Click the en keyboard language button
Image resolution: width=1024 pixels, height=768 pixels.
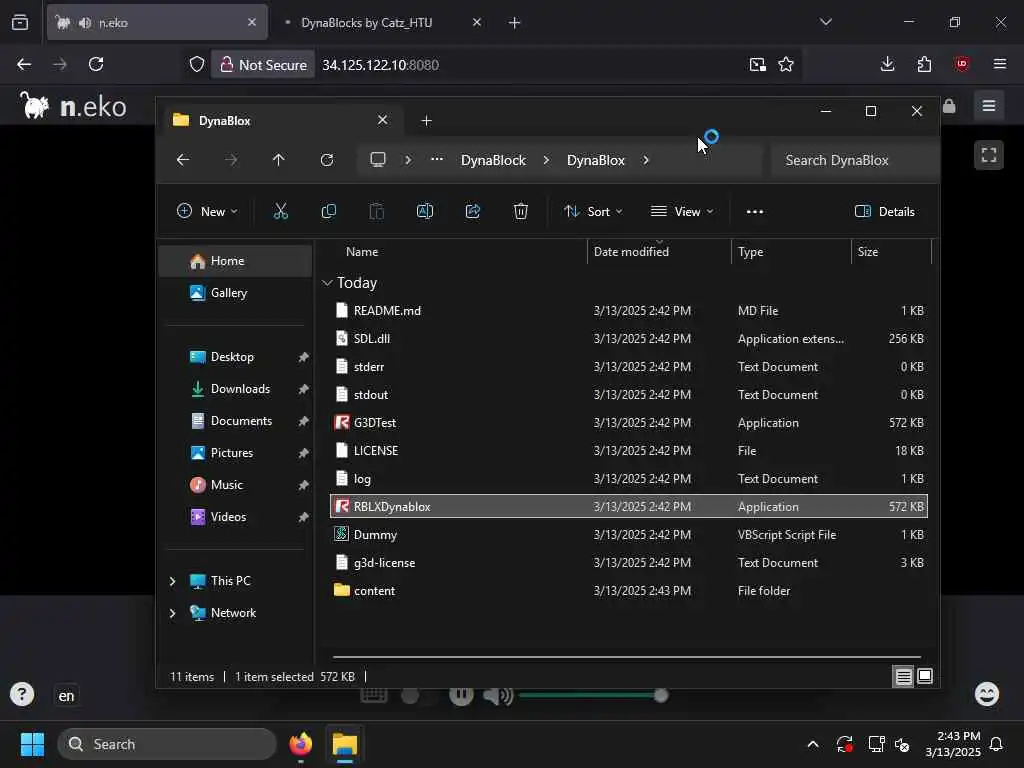(x=66, y=696)
